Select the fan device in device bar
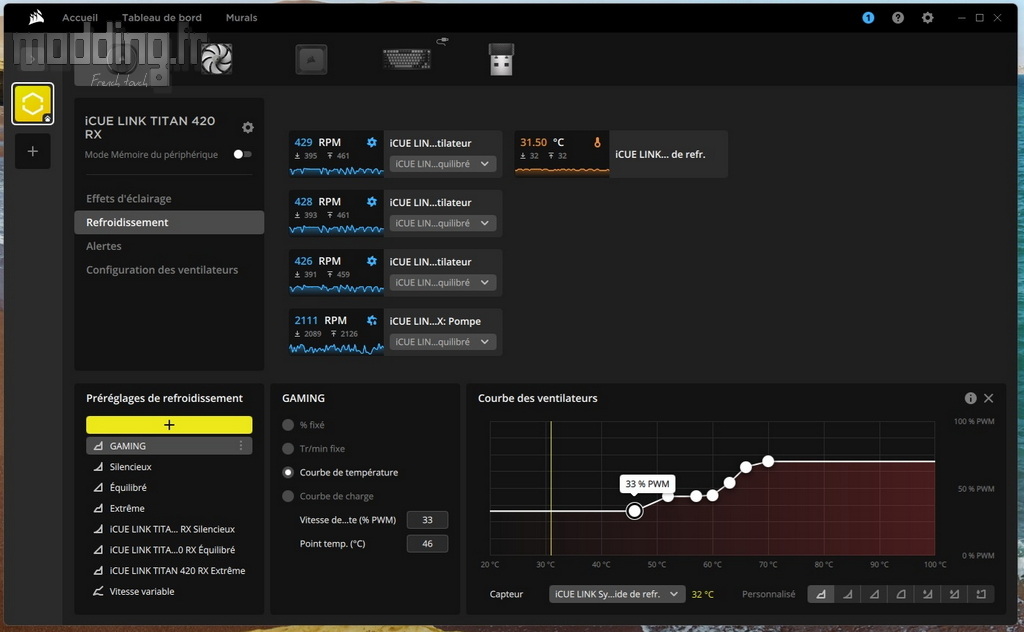Screen dimensions: 1024x632 click(x=216, y=59)
